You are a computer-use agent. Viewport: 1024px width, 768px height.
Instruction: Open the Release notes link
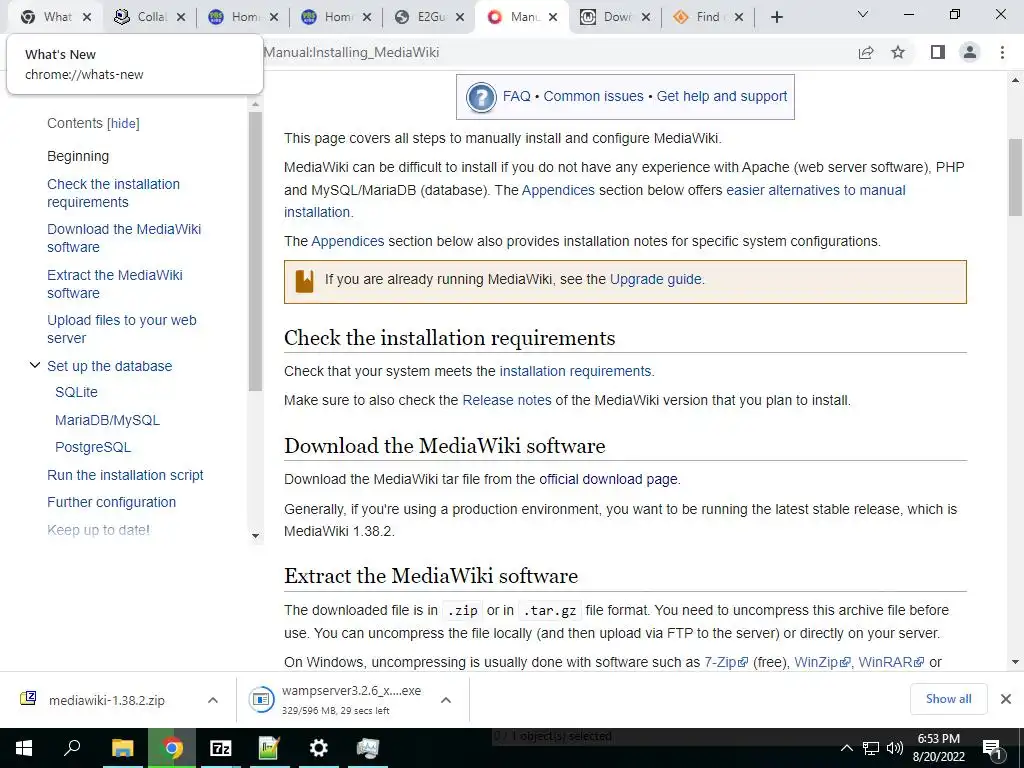(507, 400)
